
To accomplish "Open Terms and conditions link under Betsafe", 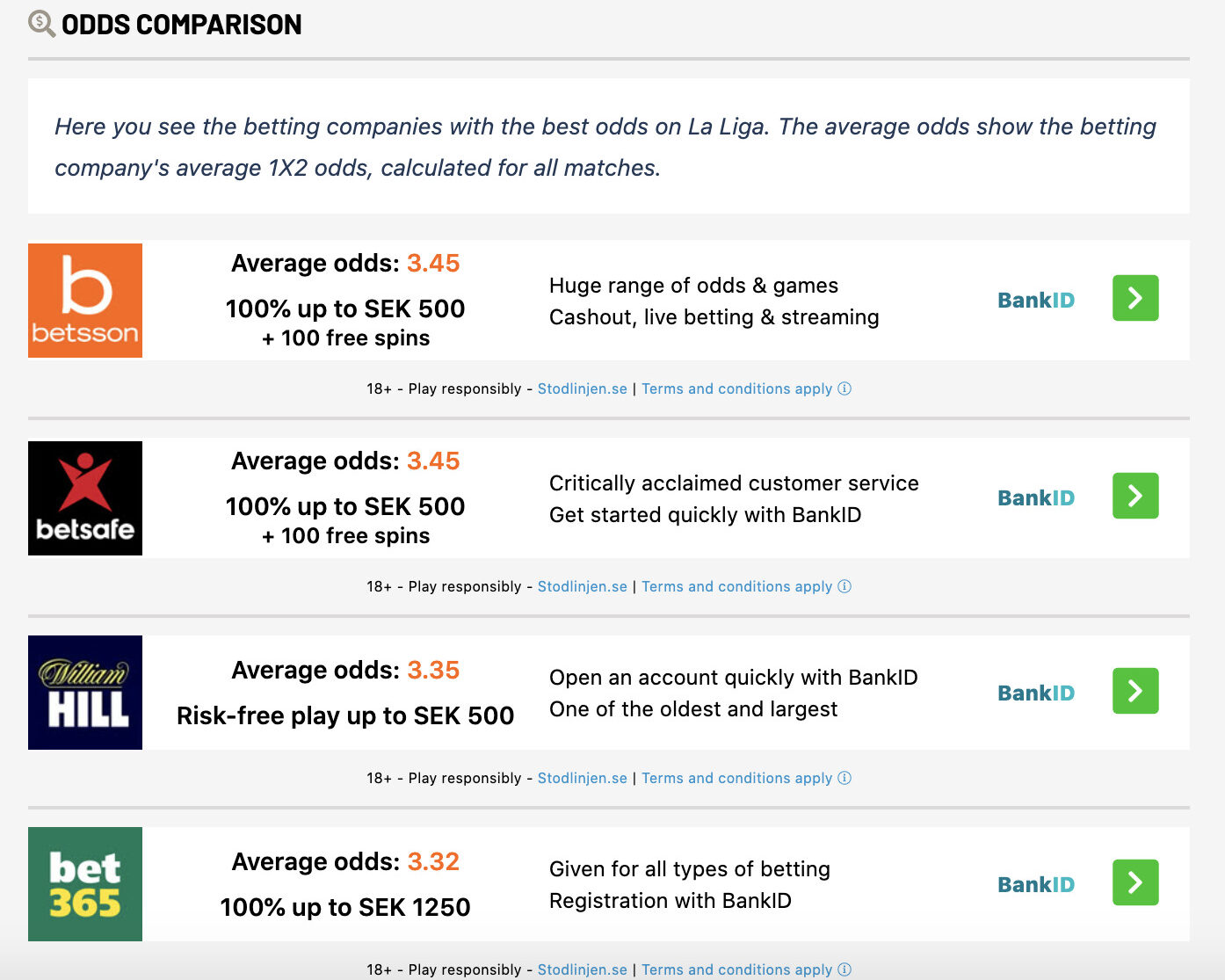I will click(736, 586).
